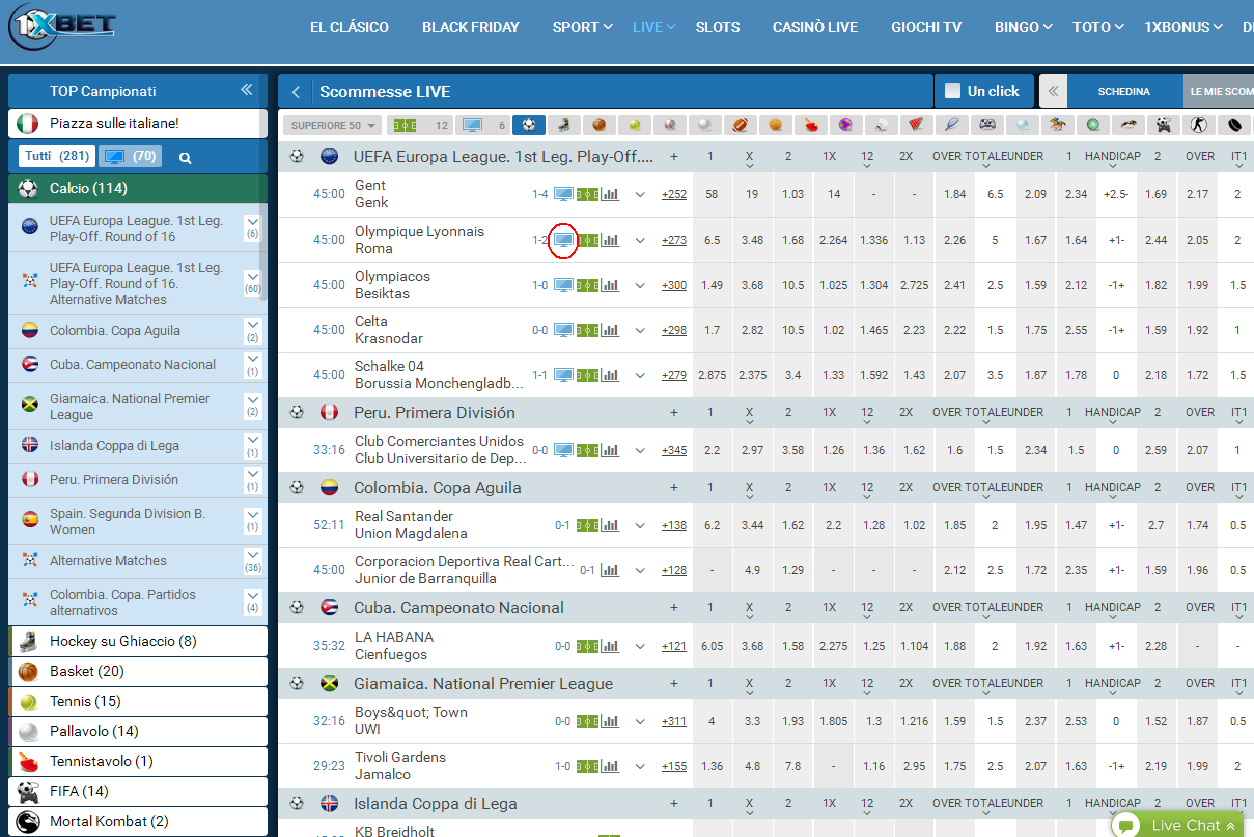Open statistics chart for Celta vs Krasnodar

click(610, 330)
